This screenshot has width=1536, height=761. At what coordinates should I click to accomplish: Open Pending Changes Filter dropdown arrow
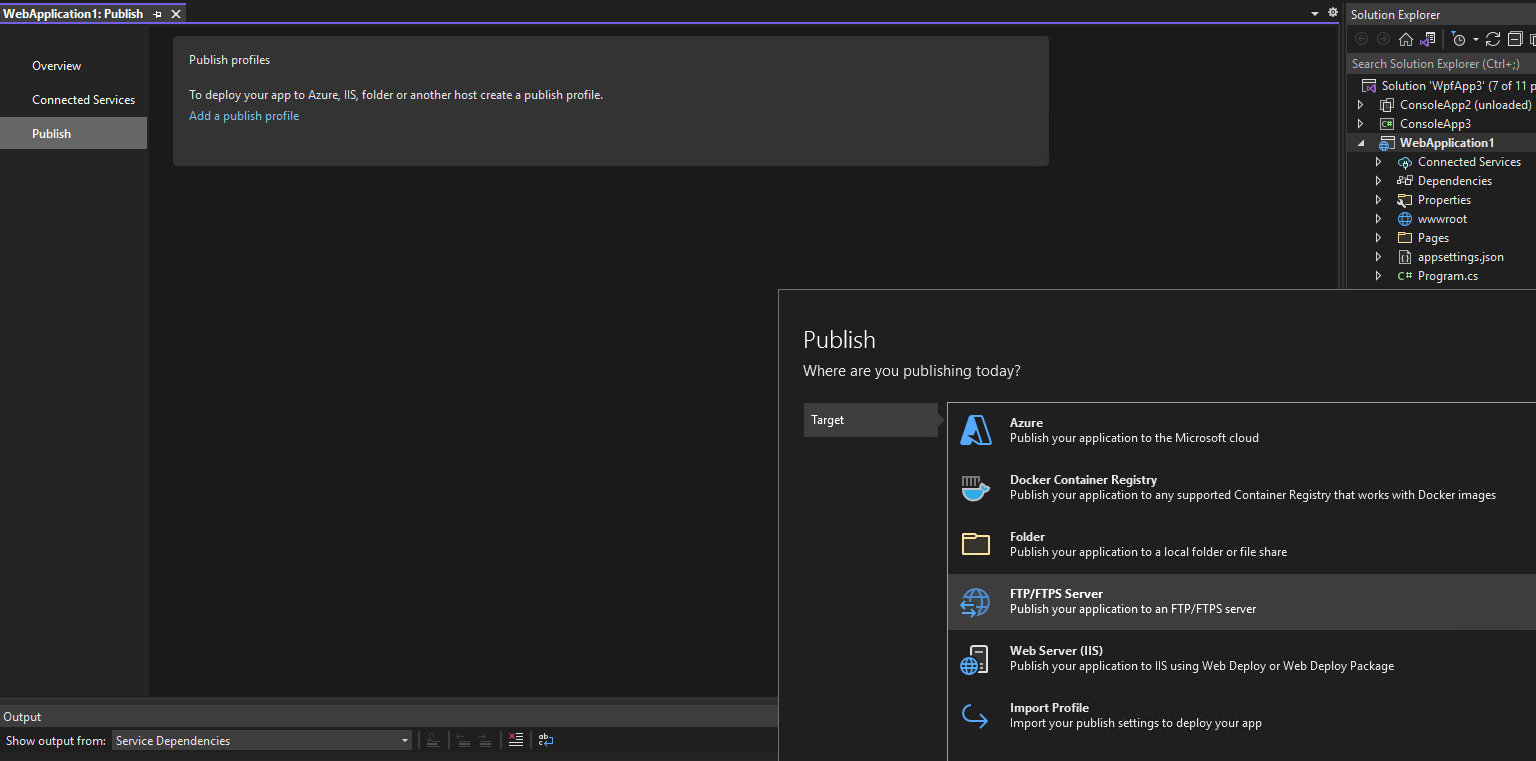(x=1476, y=40)
